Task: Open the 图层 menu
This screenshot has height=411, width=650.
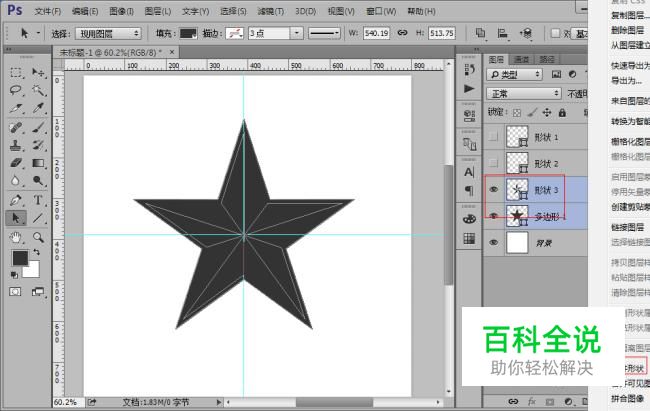Action: click(x=158, y=11)
